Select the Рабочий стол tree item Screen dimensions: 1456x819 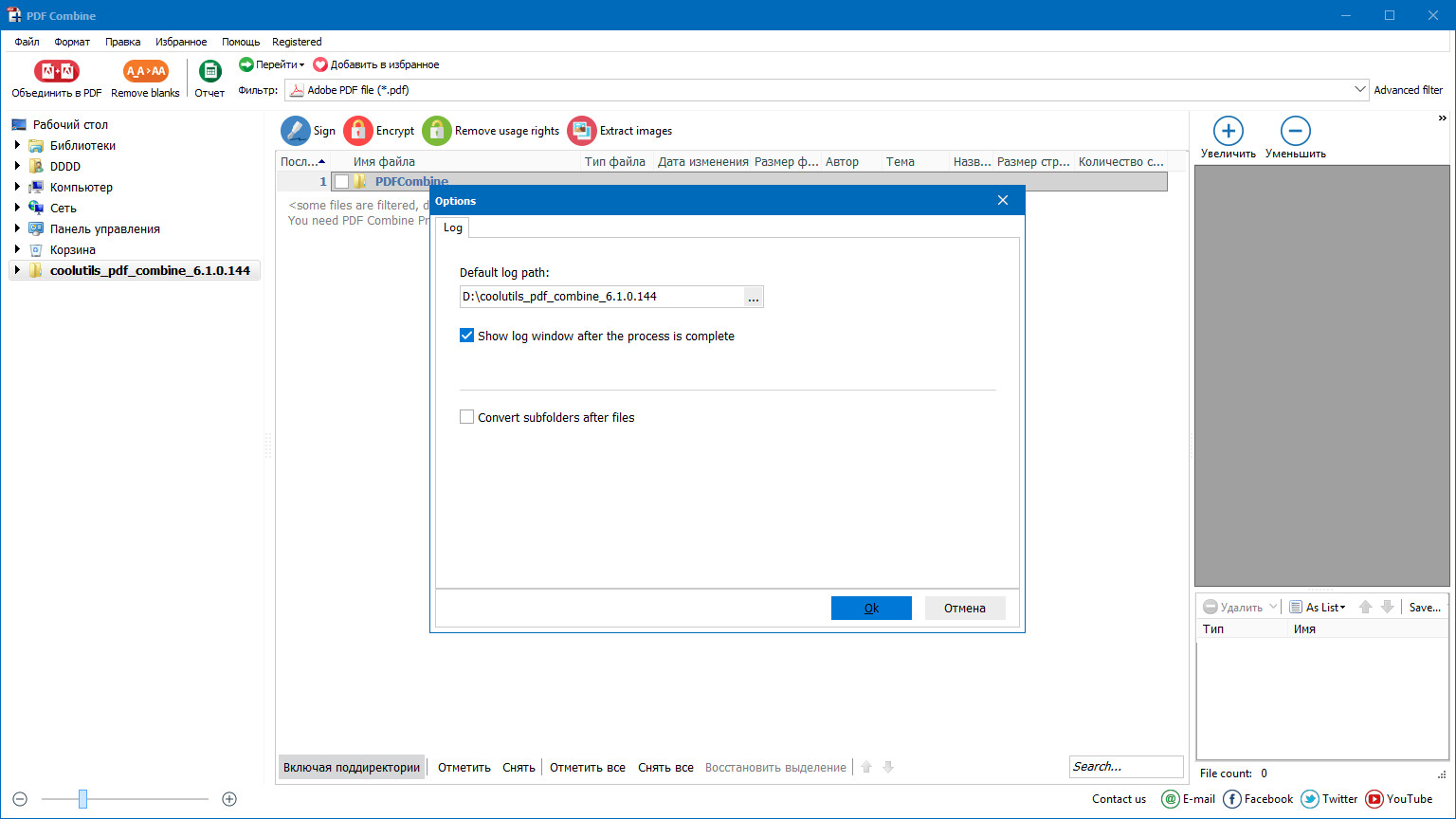70,124
